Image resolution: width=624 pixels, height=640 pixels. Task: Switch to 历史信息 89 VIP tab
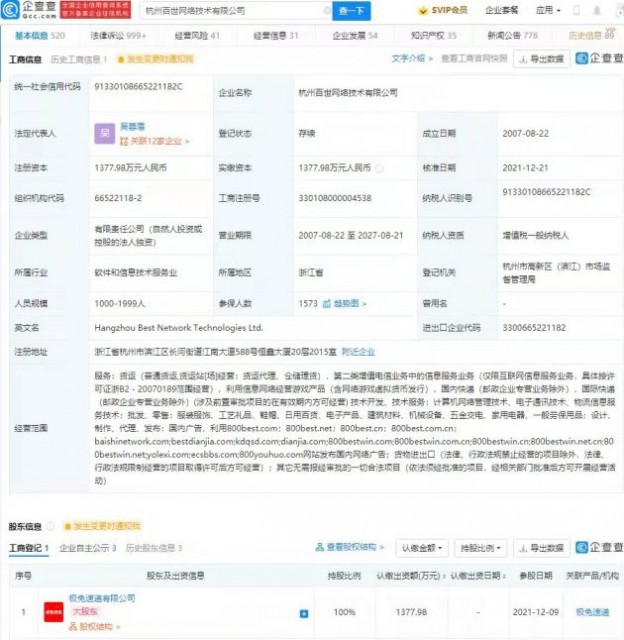coord(592,35)
